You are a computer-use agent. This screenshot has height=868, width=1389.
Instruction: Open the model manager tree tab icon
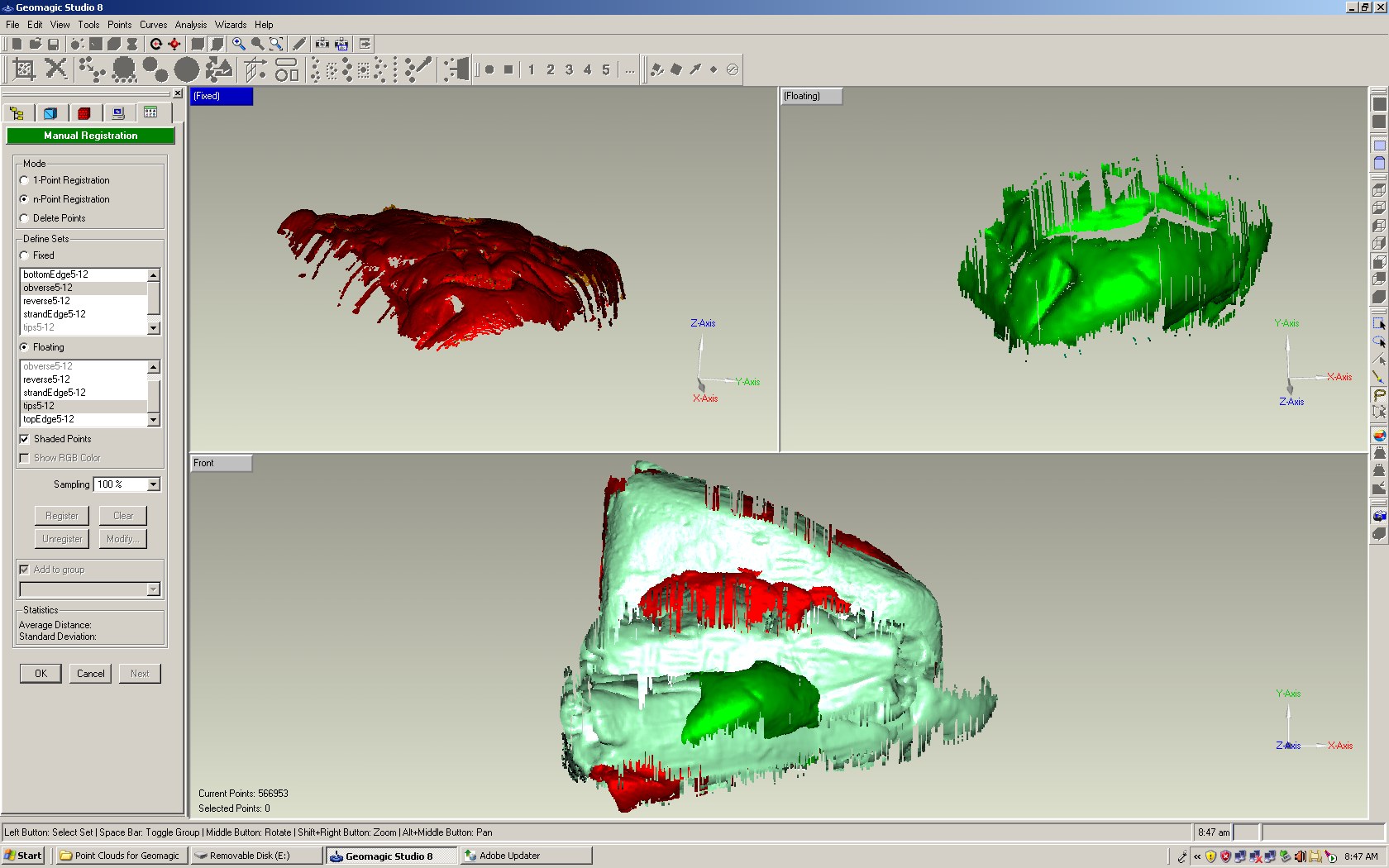pyautogui.click(x=17, y=113)
